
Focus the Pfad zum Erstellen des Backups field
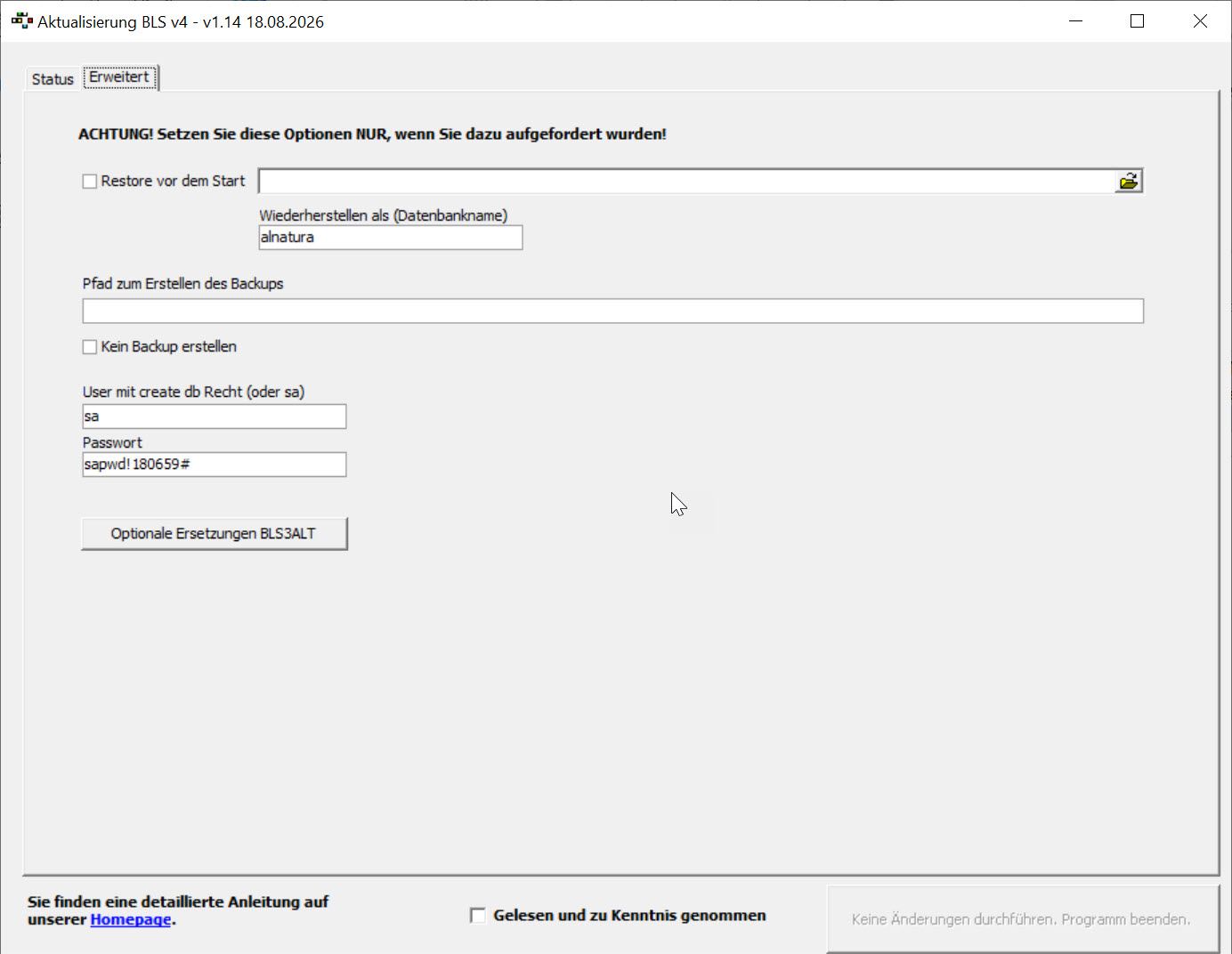pyautogui.click(x=613, y=311)
